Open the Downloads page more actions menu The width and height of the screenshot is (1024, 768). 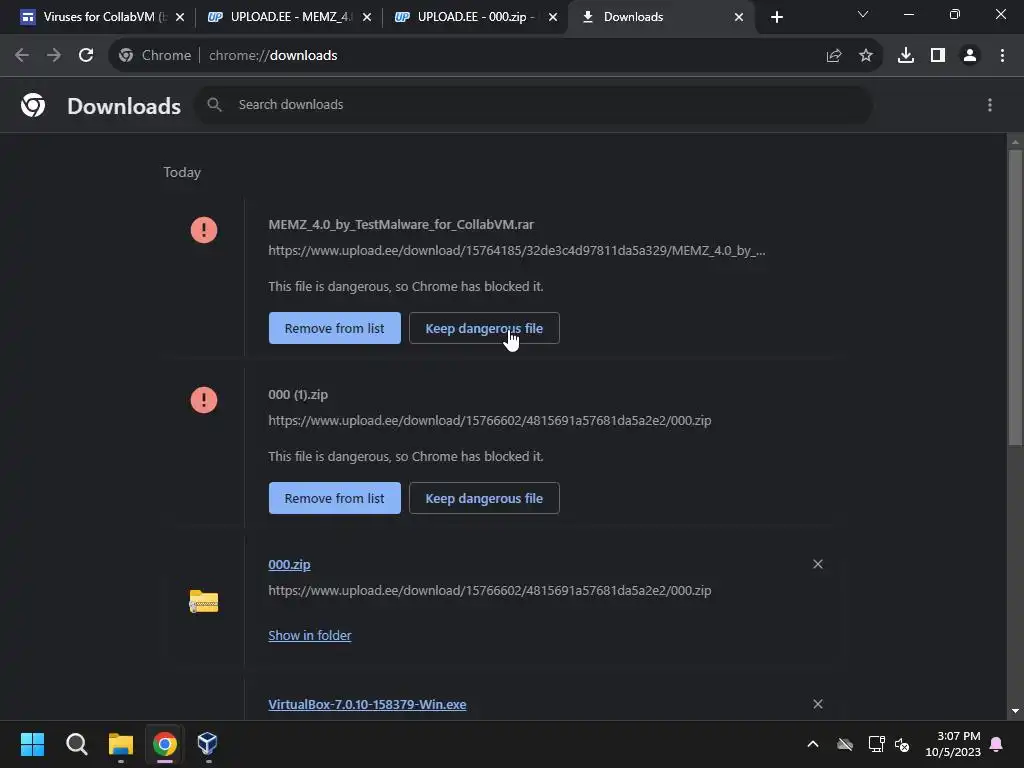click(x=990, y=105)
